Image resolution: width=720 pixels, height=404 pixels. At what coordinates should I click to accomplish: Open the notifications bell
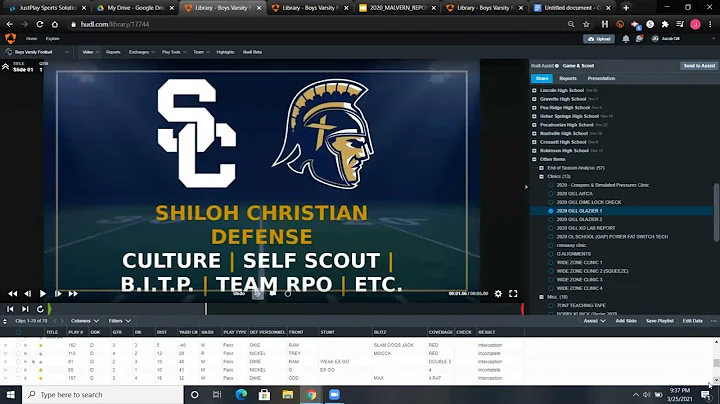tap(625, 39)
